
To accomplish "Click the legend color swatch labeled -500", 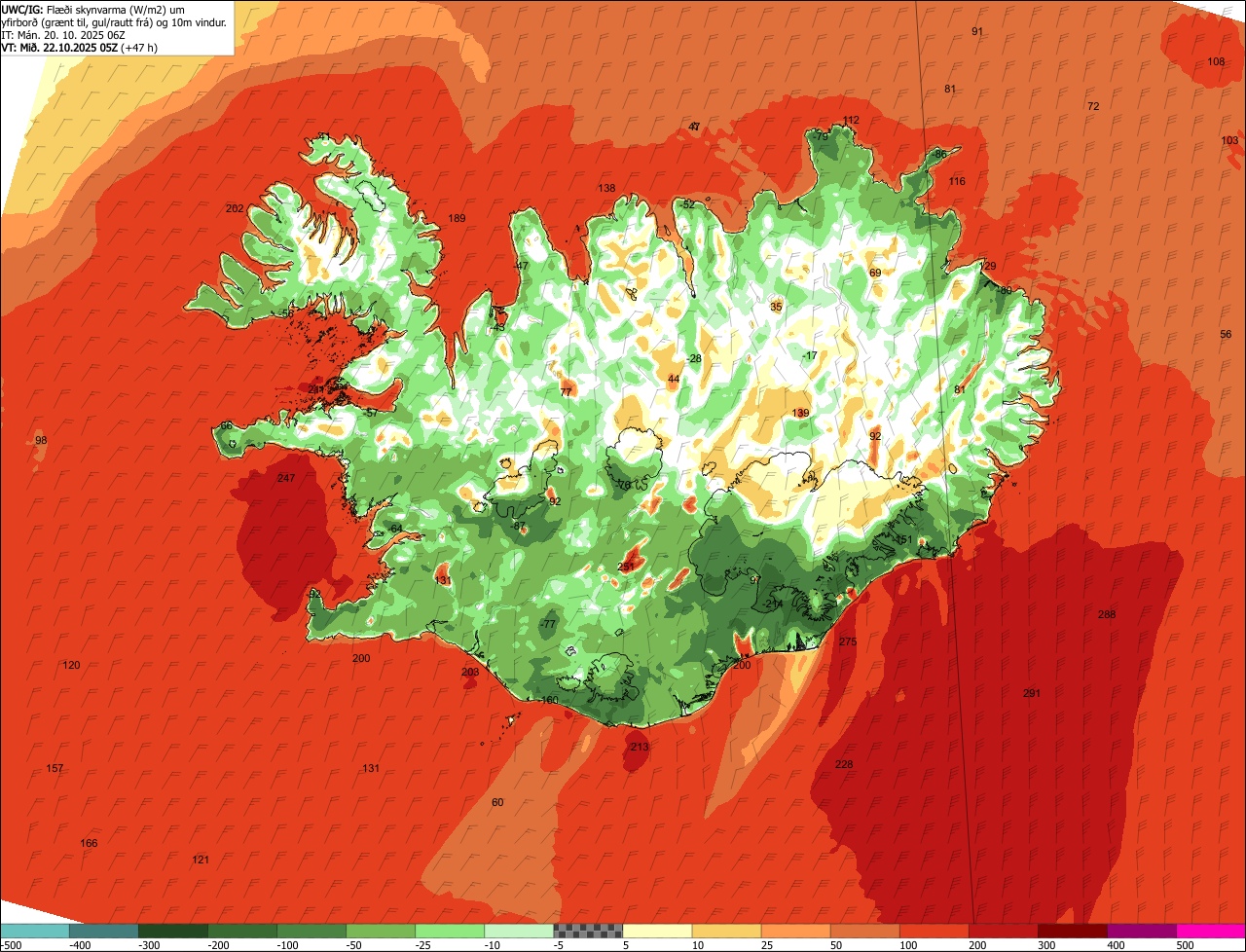I will coord(34,931).
